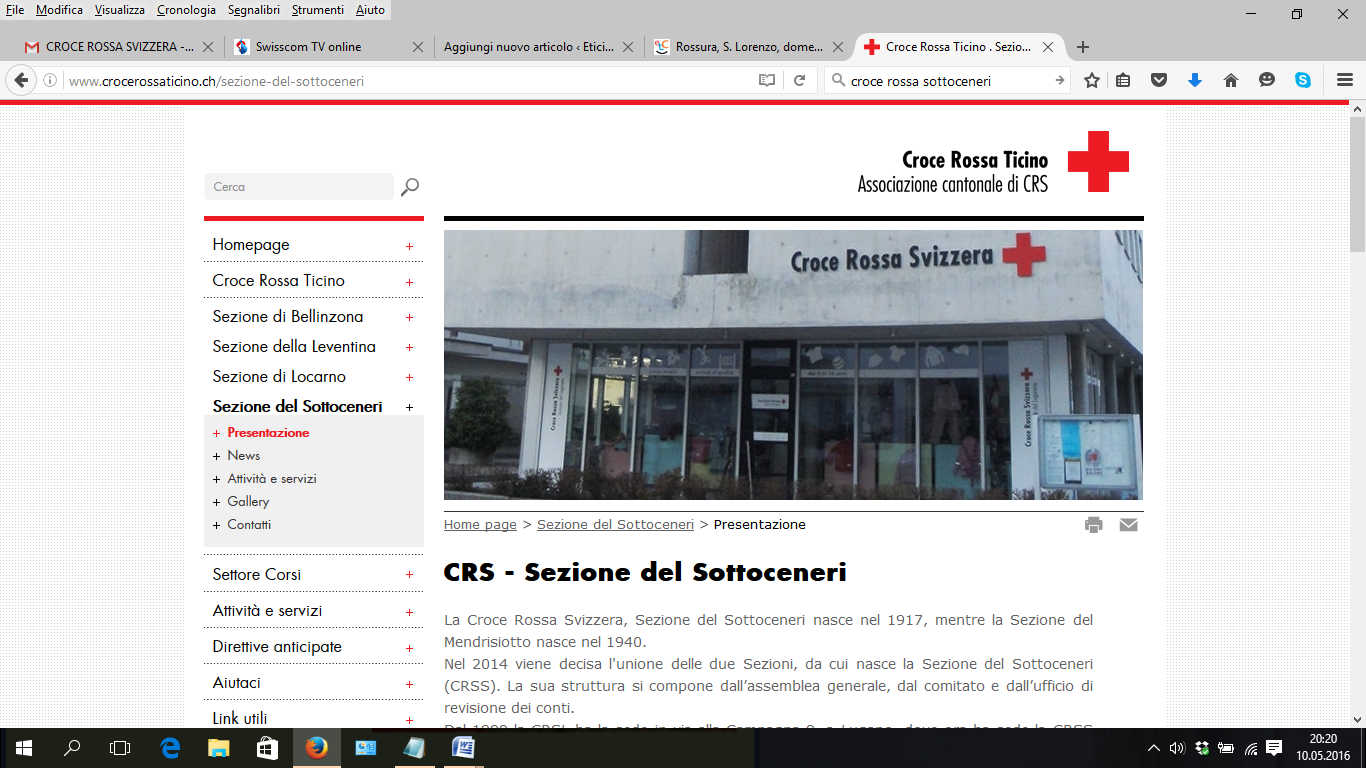
Task: Expand Sezione di Locarno plus sign
Action: 409,377
